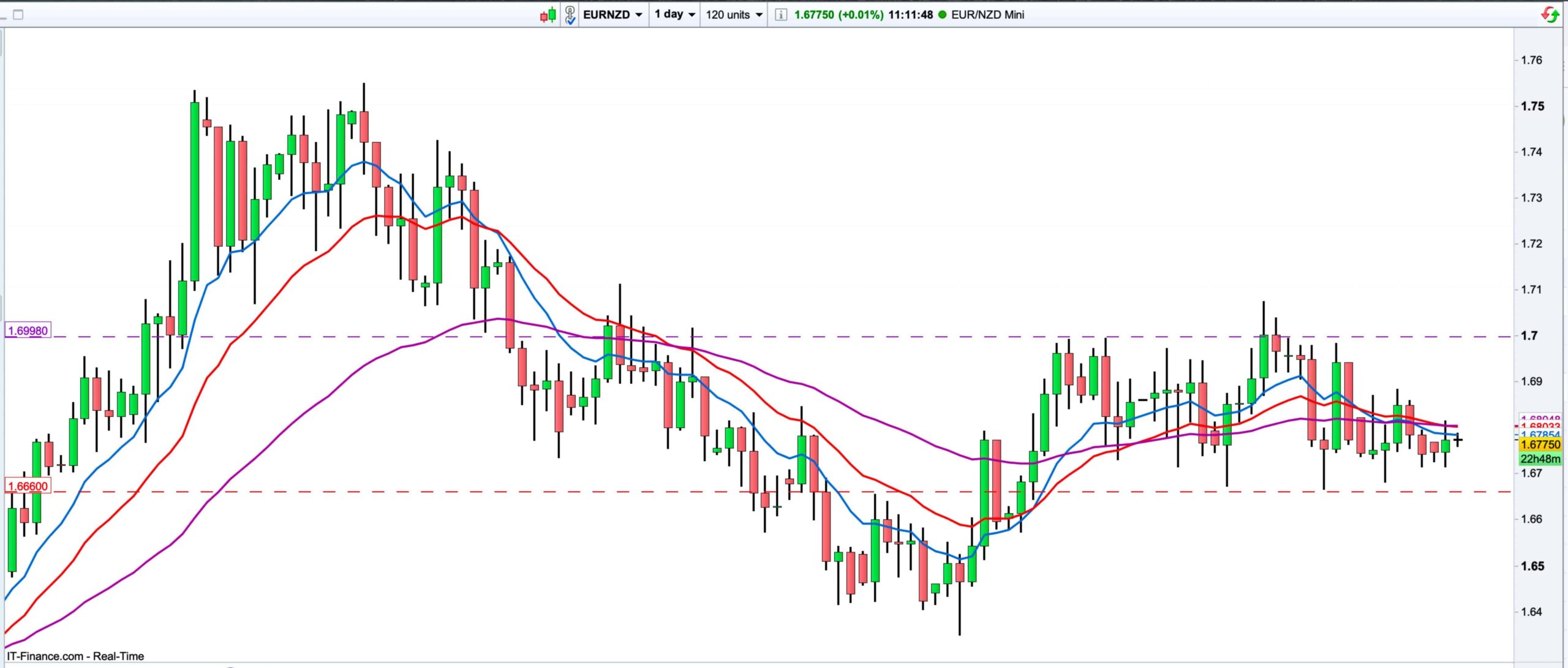Open the candlestick chart style icon
This screenshot has width=1568, height=668.
point(548,15)
